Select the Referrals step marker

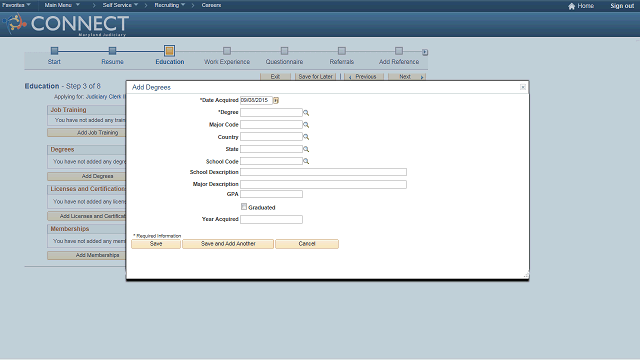click(x=342, y=51)
